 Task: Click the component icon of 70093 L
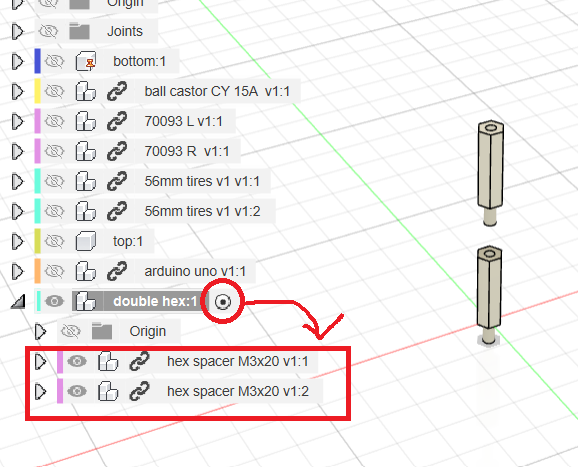(86, 121)
